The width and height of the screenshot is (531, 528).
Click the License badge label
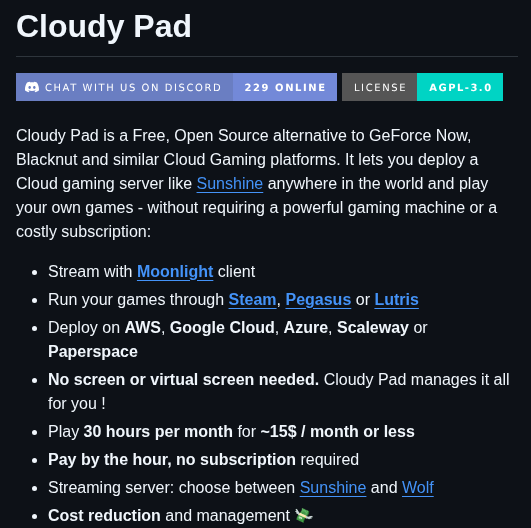[379, 87]
